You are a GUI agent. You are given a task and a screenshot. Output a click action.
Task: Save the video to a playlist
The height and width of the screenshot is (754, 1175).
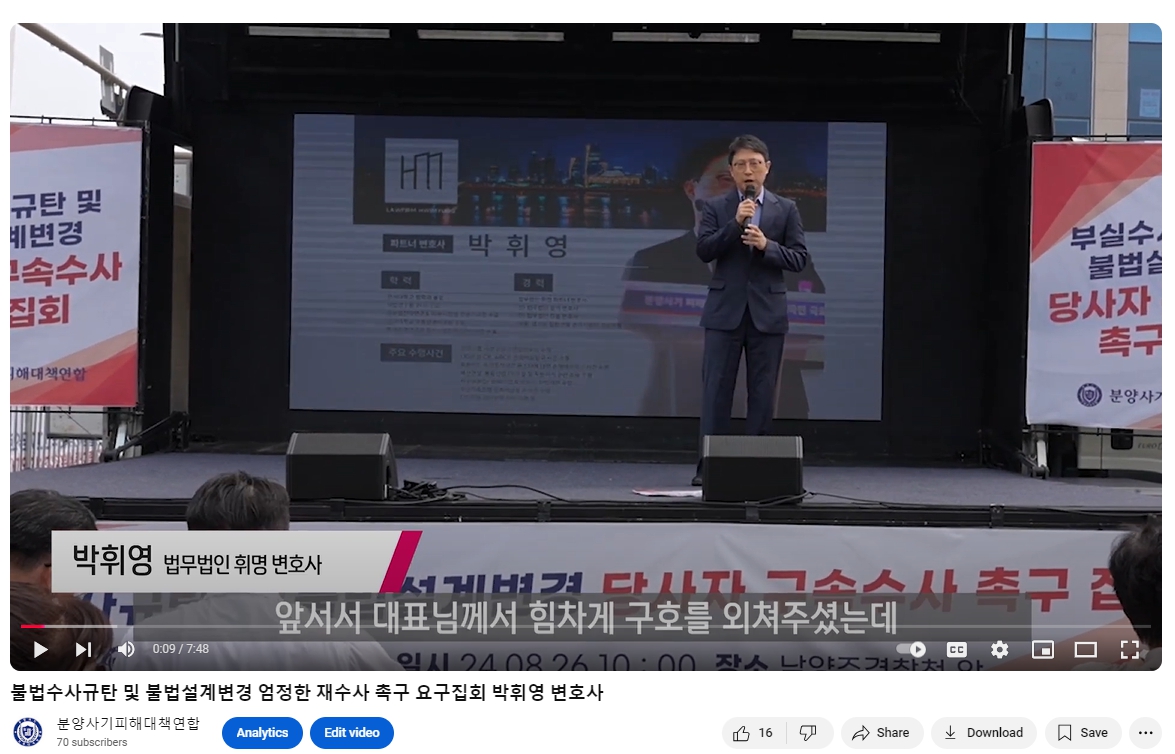pyautogui.click(x=1083, y=733)
